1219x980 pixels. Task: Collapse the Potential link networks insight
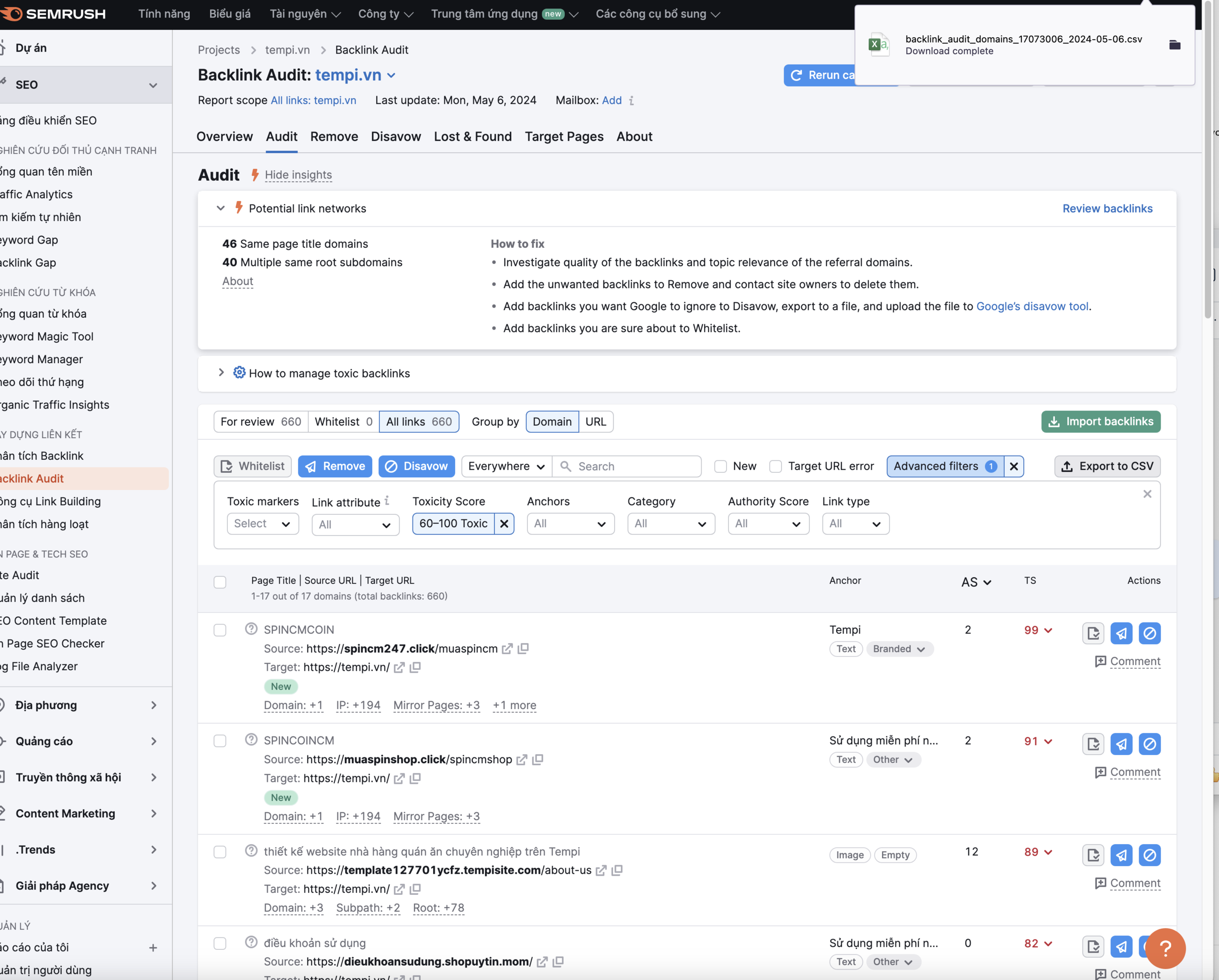pyautogui.click(x=221, y=209)
